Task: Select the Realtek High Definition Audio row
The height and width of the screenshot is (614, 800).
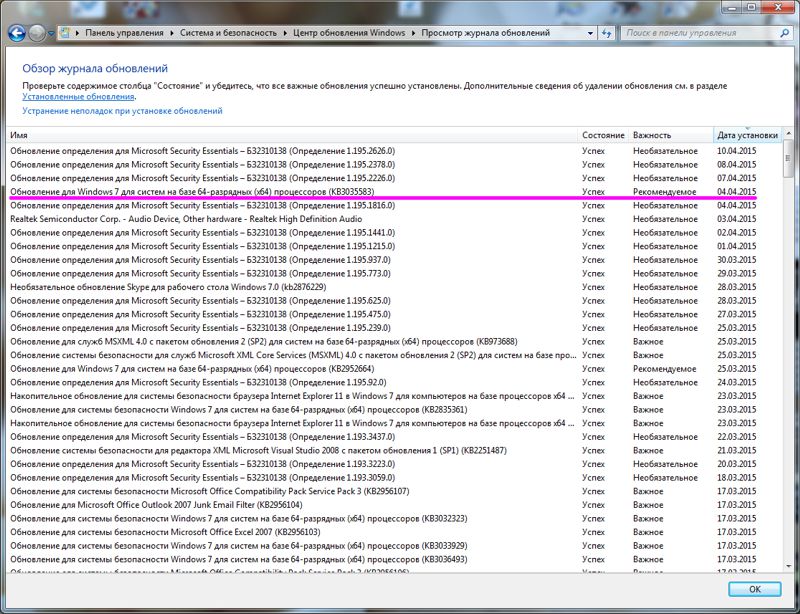Action: point(395,219)
